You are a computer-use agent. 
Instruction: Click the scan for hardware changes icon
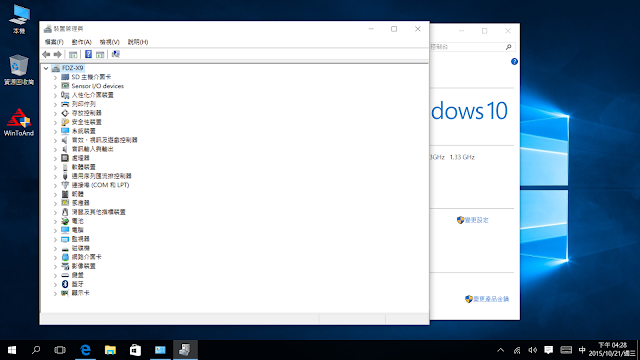[116, 54]
